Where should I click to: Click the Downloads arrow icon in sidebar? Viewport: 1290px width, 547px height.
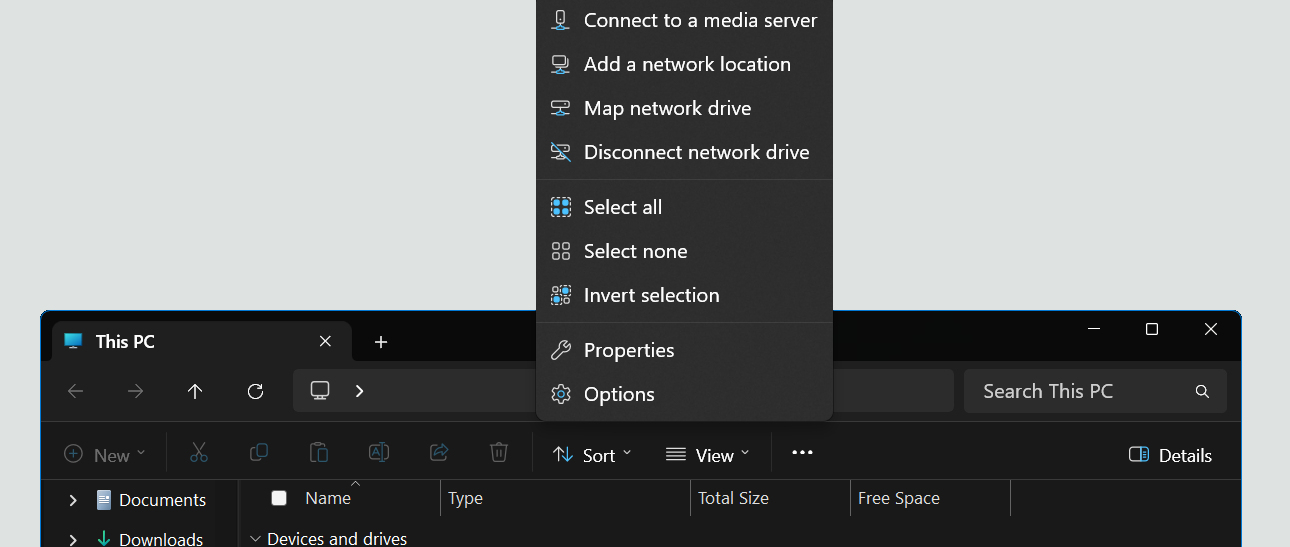pyautogui.click(x=103, y=539)
